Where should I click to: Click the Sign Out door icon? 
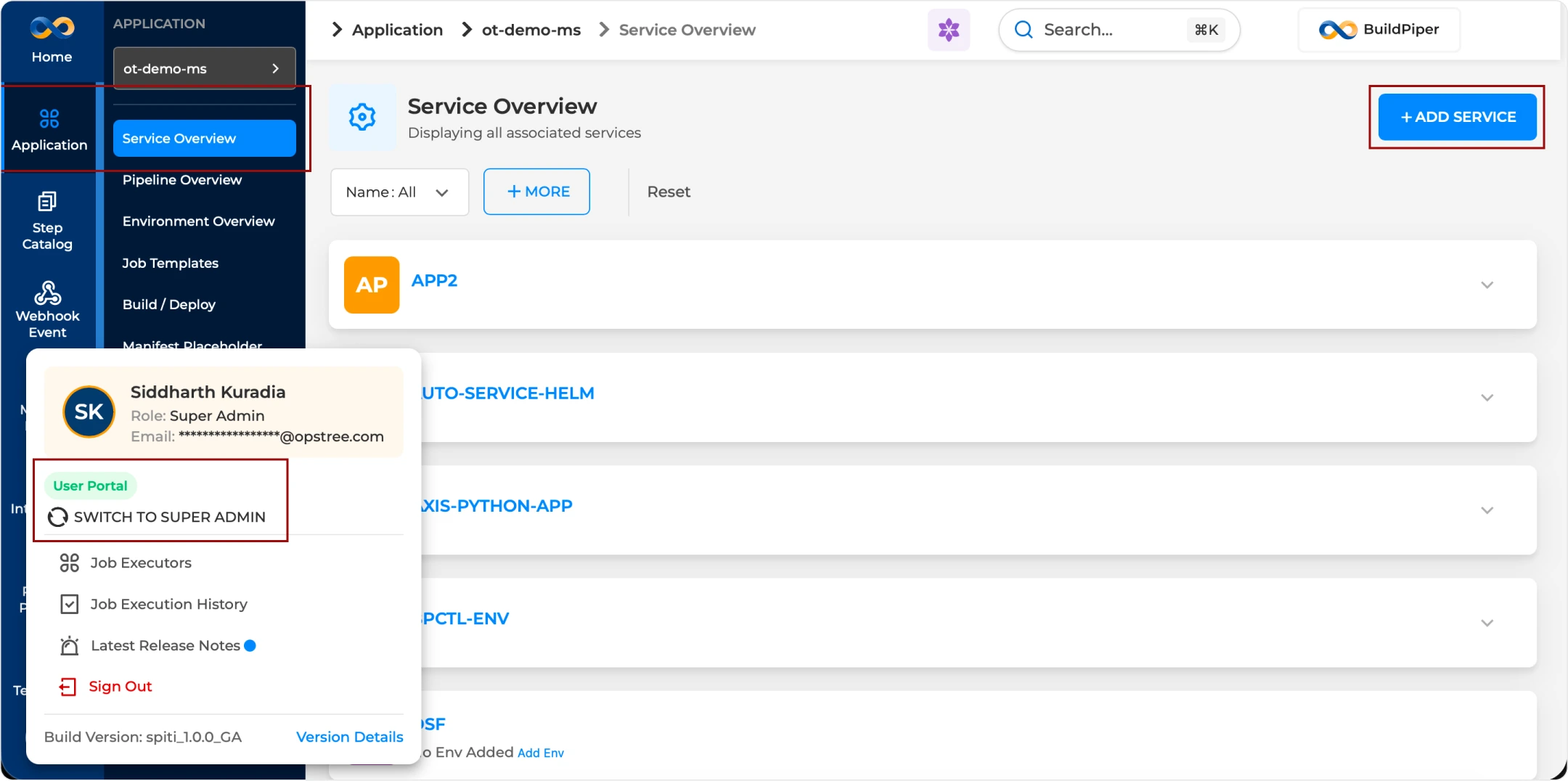tap(68, 687)
